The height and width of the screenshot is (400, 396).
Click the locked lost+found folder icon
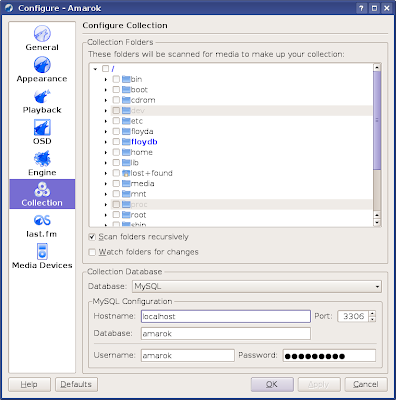click(x=126, y=173)
